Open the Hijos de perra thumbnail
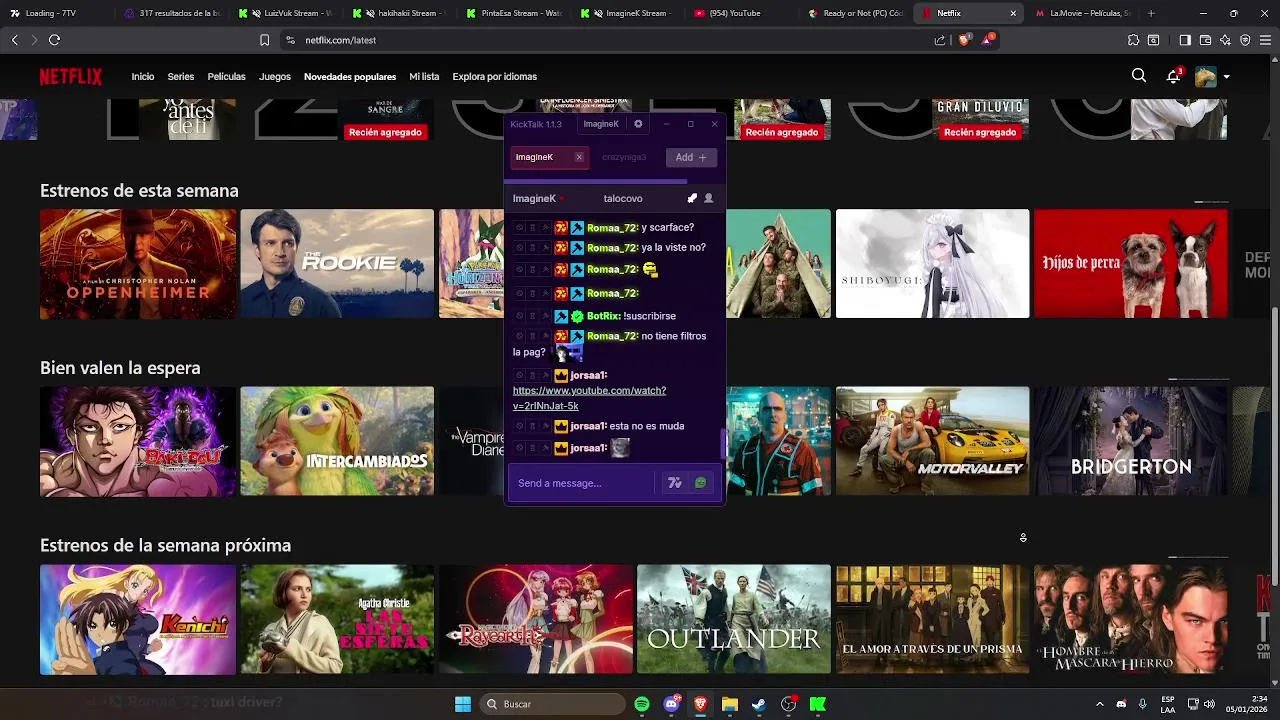This screenshot has height=720, width=1280. point(1131,264)
